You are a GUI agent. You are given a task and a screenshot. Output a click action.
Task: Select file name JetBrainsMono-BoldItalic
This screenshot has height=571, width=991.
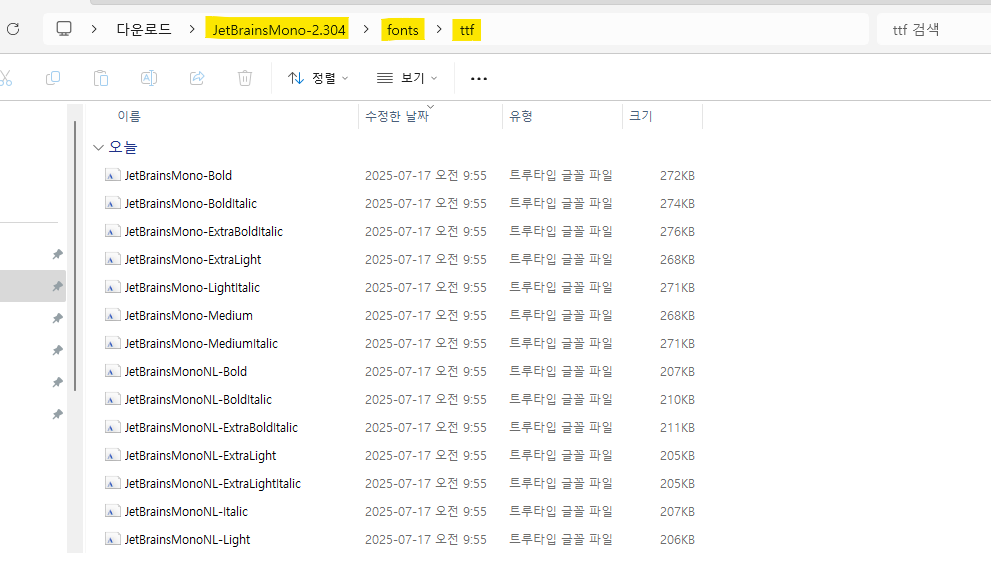(191, 203)
